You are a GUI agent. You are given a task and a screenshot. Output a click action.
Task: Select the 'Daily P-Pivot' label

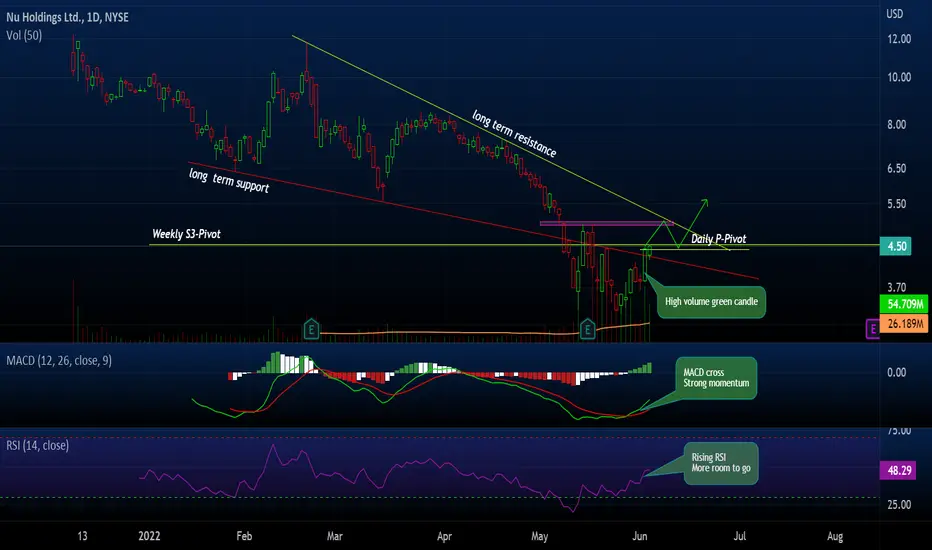[x=718, y=238]
